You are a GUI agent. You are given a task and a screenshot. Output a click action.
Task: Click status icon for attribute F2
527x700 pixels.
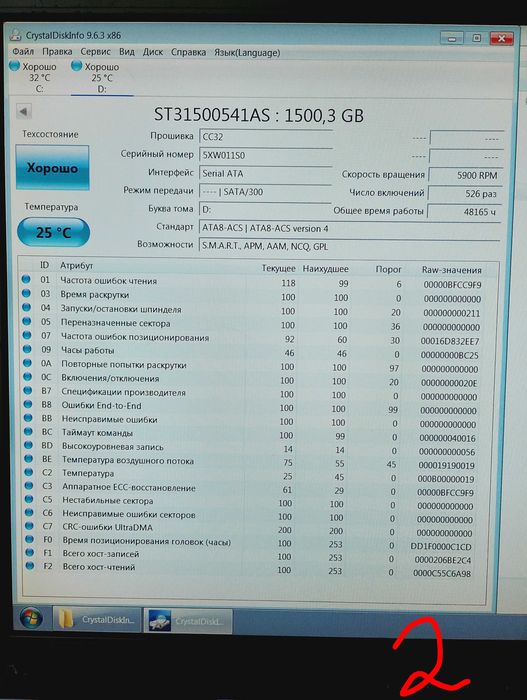[x=30, y=566]
